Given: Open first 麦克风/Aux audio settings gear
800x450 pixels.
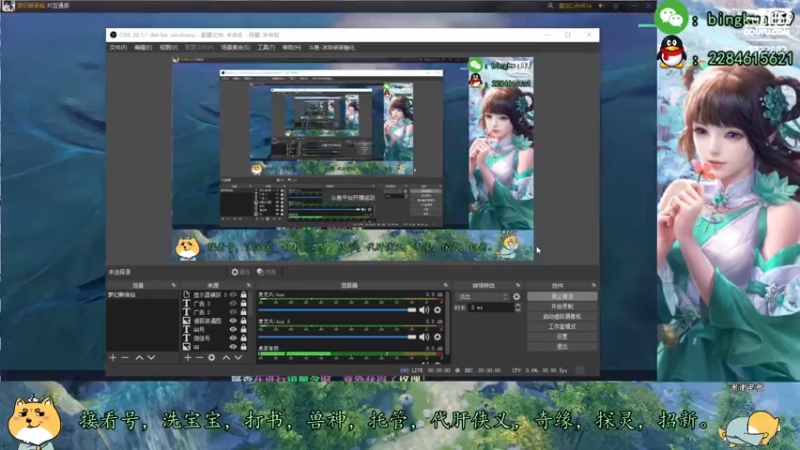Looking at the screenshot, I should (x=437, y=310).
